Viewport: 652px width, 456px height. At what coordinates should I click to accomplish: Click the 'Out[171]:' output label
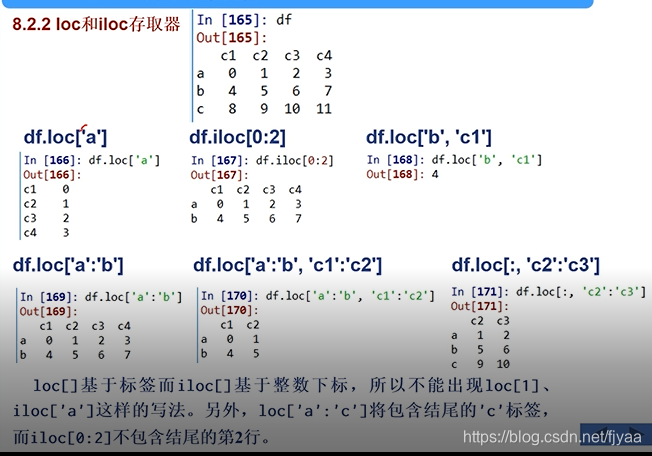tap(479, 306)
